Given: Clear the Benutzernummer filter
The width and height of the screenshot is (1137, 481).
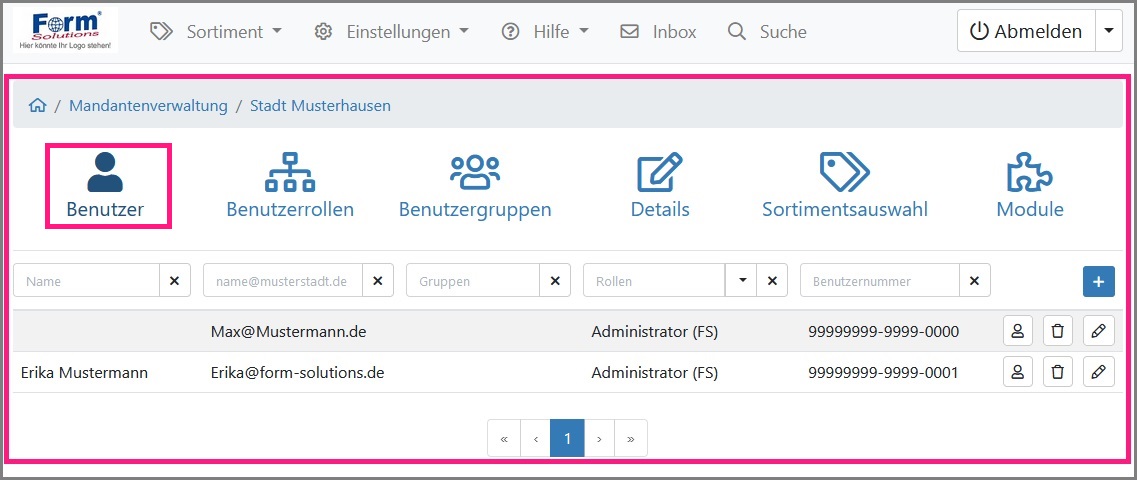Looking at the screenshot, I should click(x=975, y=281).
